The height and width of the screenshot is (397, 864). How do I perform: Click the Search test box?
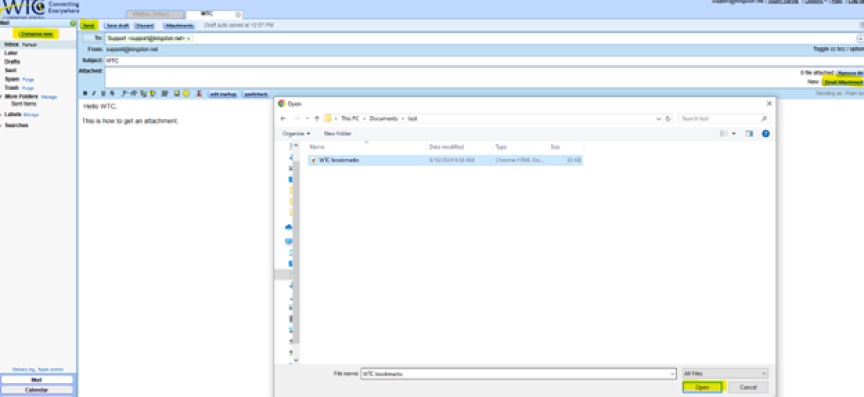[724, 119]
